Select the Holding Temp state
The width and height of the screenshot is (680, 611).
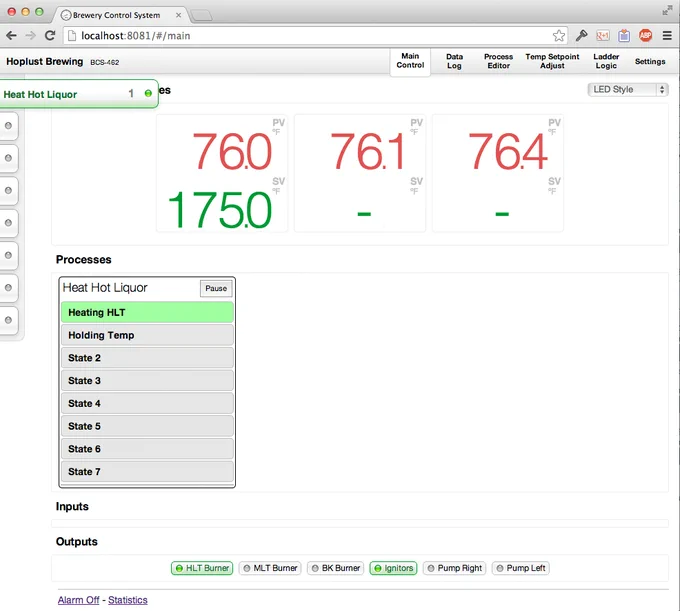coord(147,335)
